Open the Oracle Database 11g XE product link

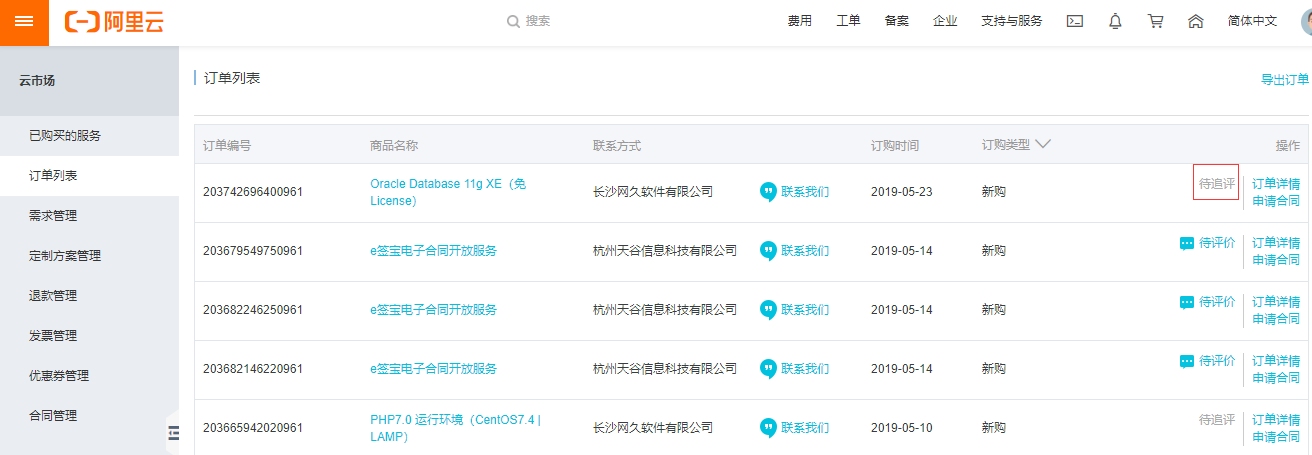448,192
